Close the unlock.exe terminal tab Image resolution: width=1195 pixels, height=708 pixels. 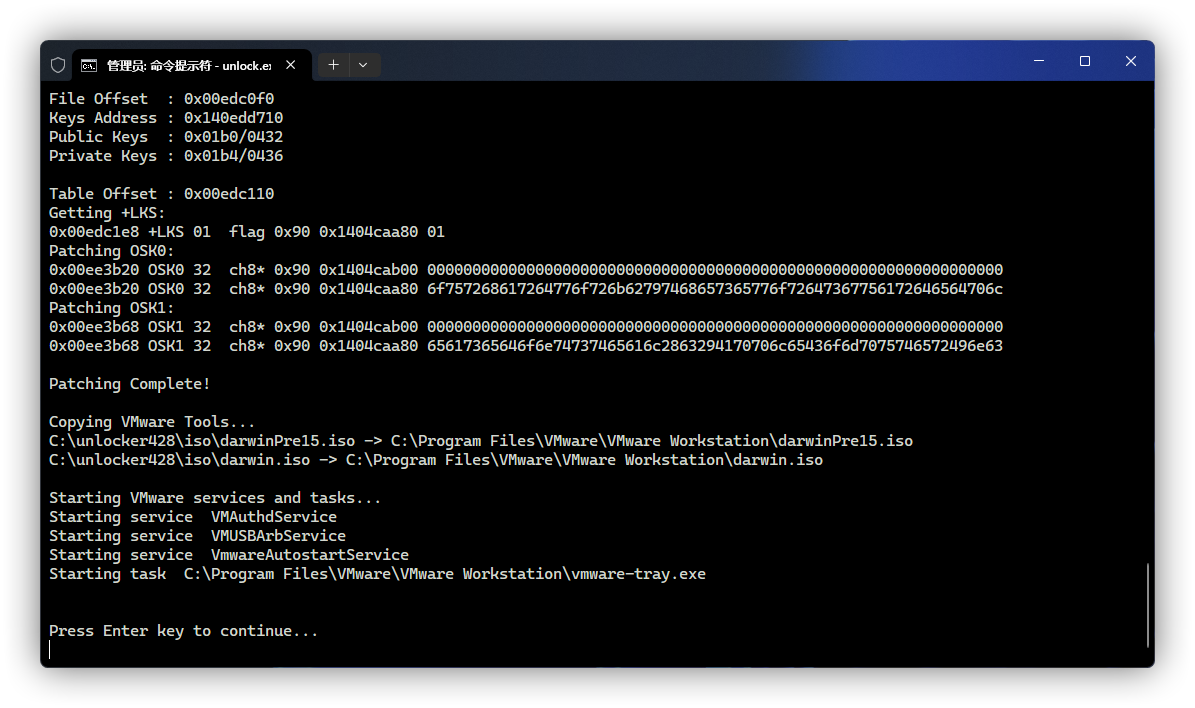290,66
